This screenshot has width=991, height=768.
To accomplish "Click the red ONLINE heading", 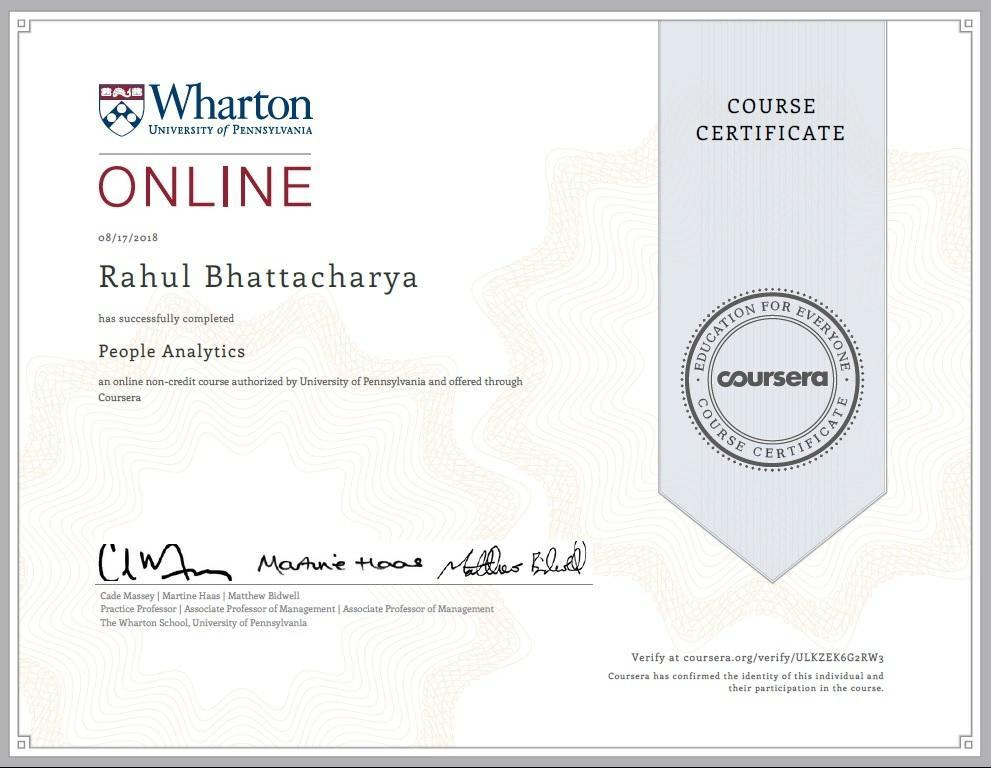I will (x=205, y=186).
